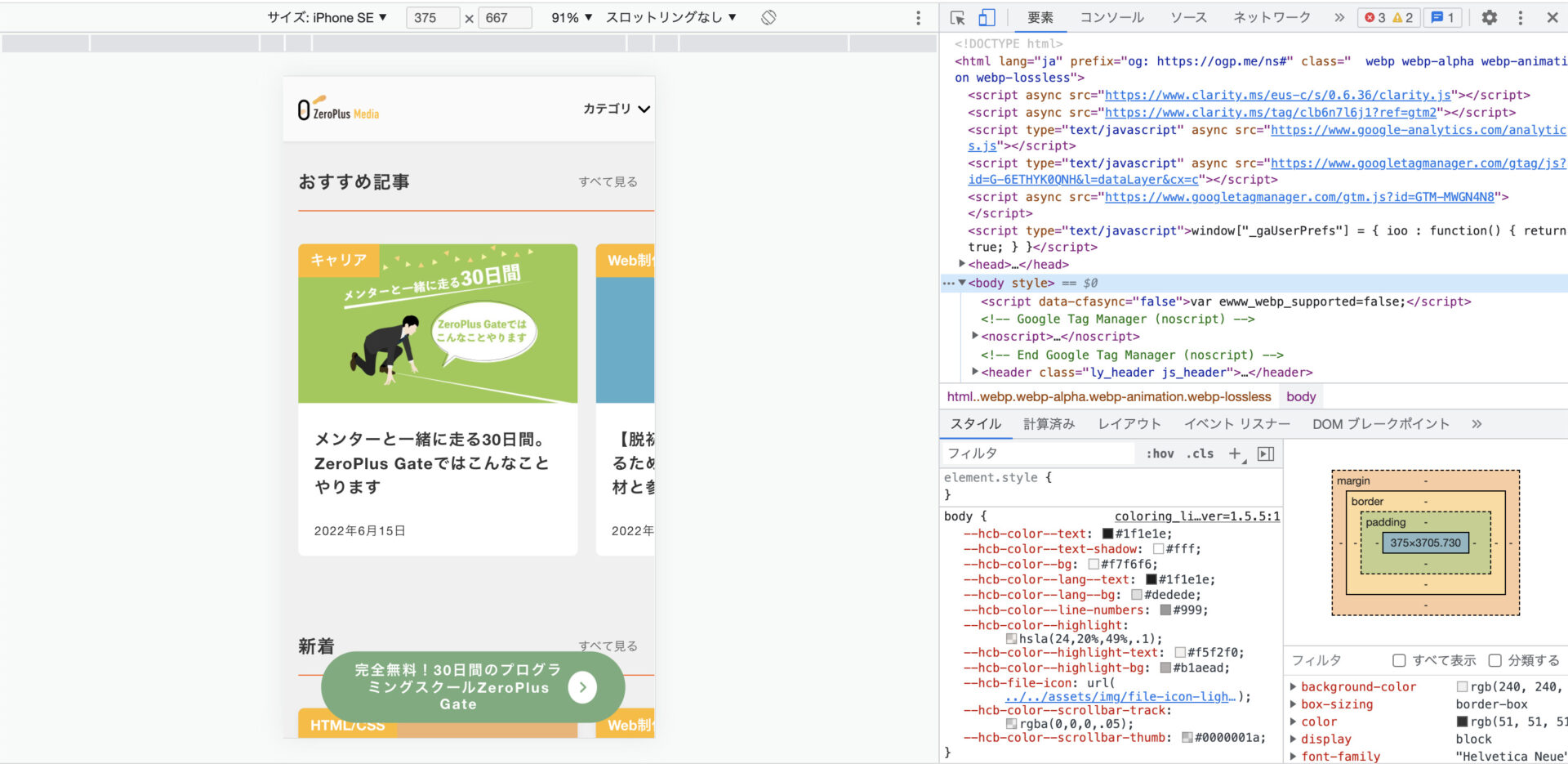Click the viewport height field 667
This screenshot has height=764, width=1568.
[505, 17]
